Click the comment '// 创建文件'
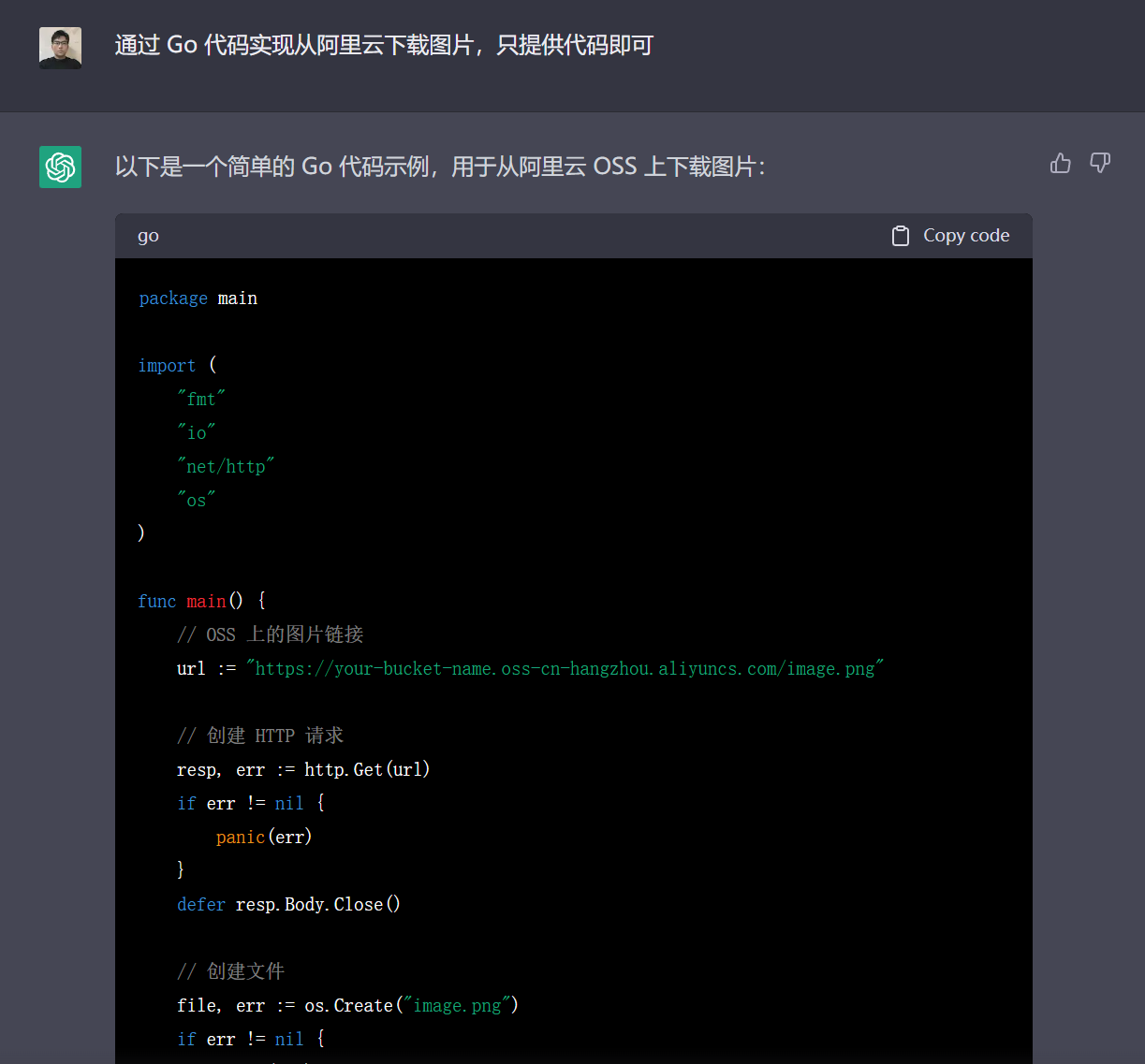The height and width of the screenshot is (1064, 1145). 230,971
